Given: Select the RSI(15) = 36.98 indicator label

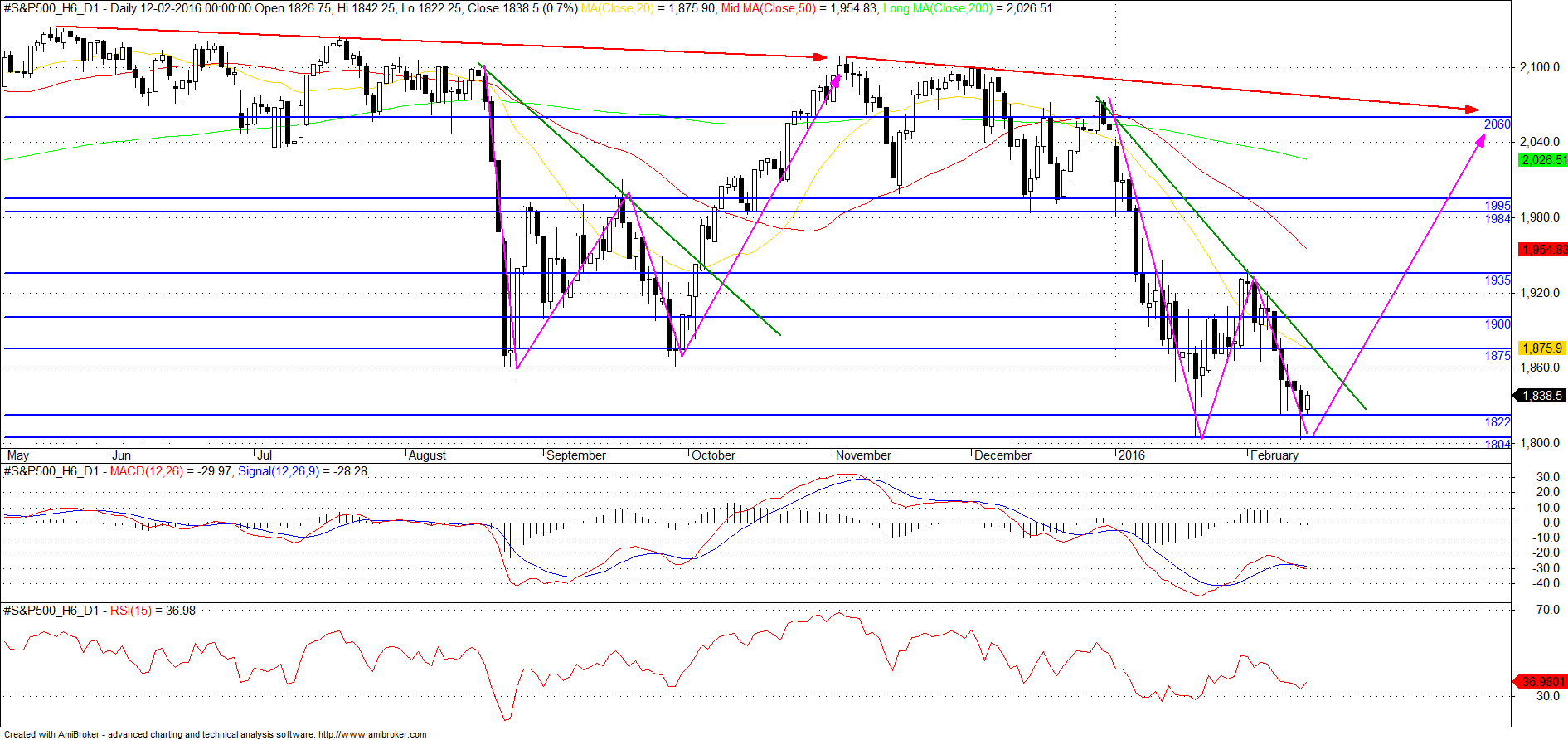Looking at the screenshot, I should [x=153, y=611].
